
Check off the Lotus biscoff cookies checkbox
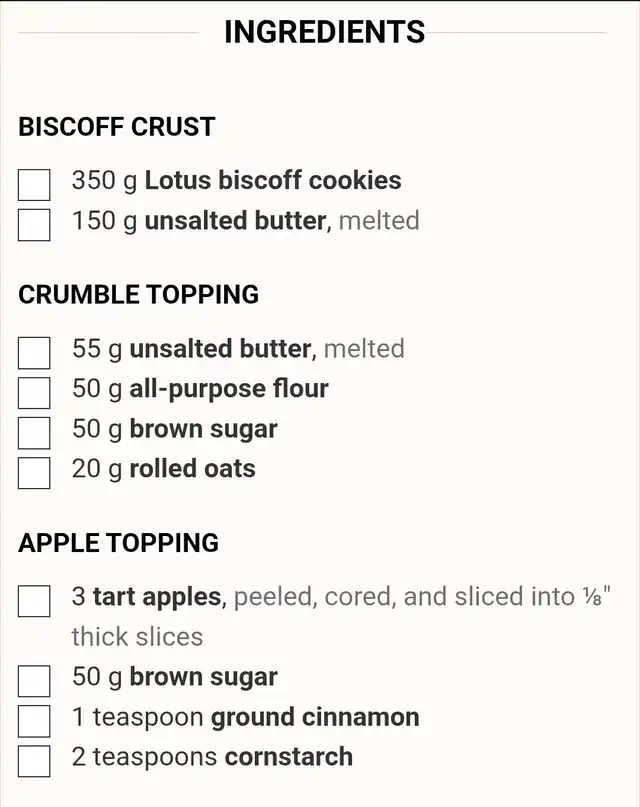34,185
